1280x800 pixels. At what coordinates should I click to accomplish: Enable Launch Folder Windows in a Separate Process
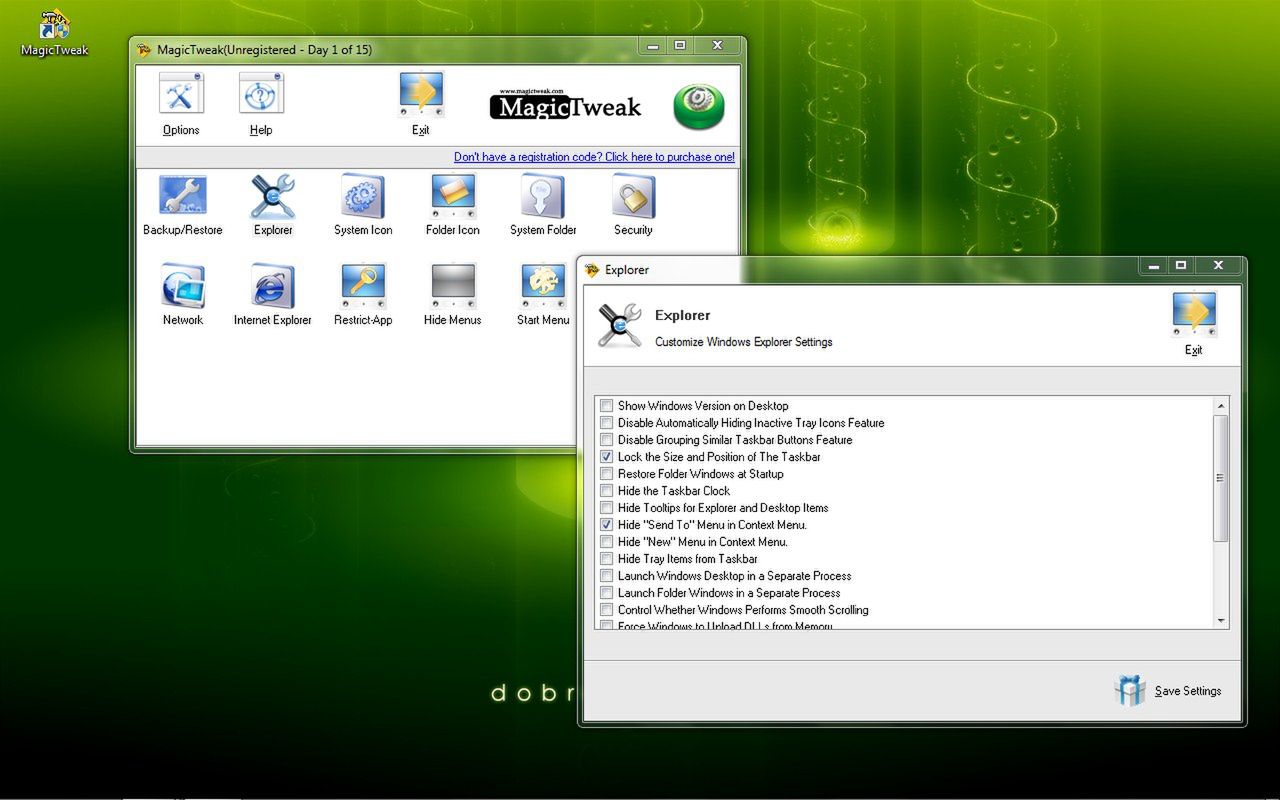pos(606,593)
